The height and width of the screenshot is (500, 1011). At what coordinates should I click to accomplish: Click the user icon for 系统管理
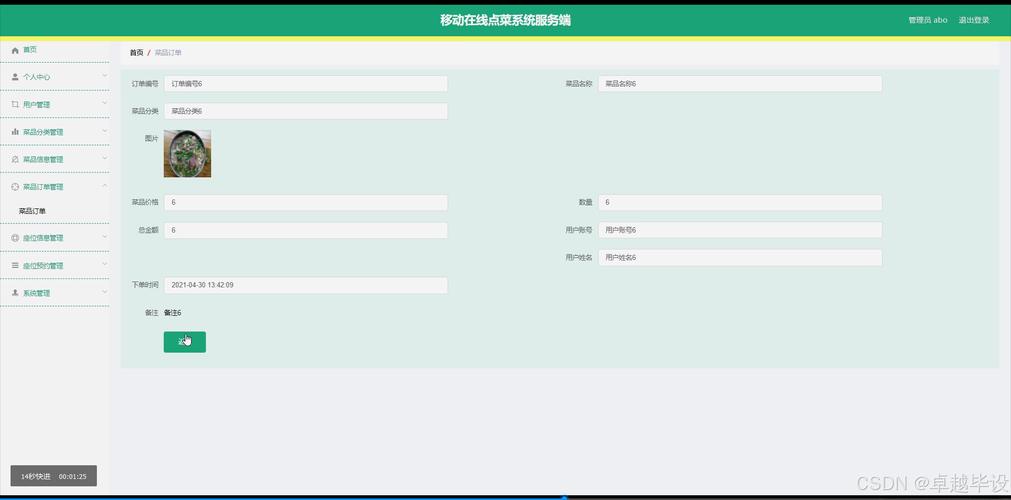[15, 293]
